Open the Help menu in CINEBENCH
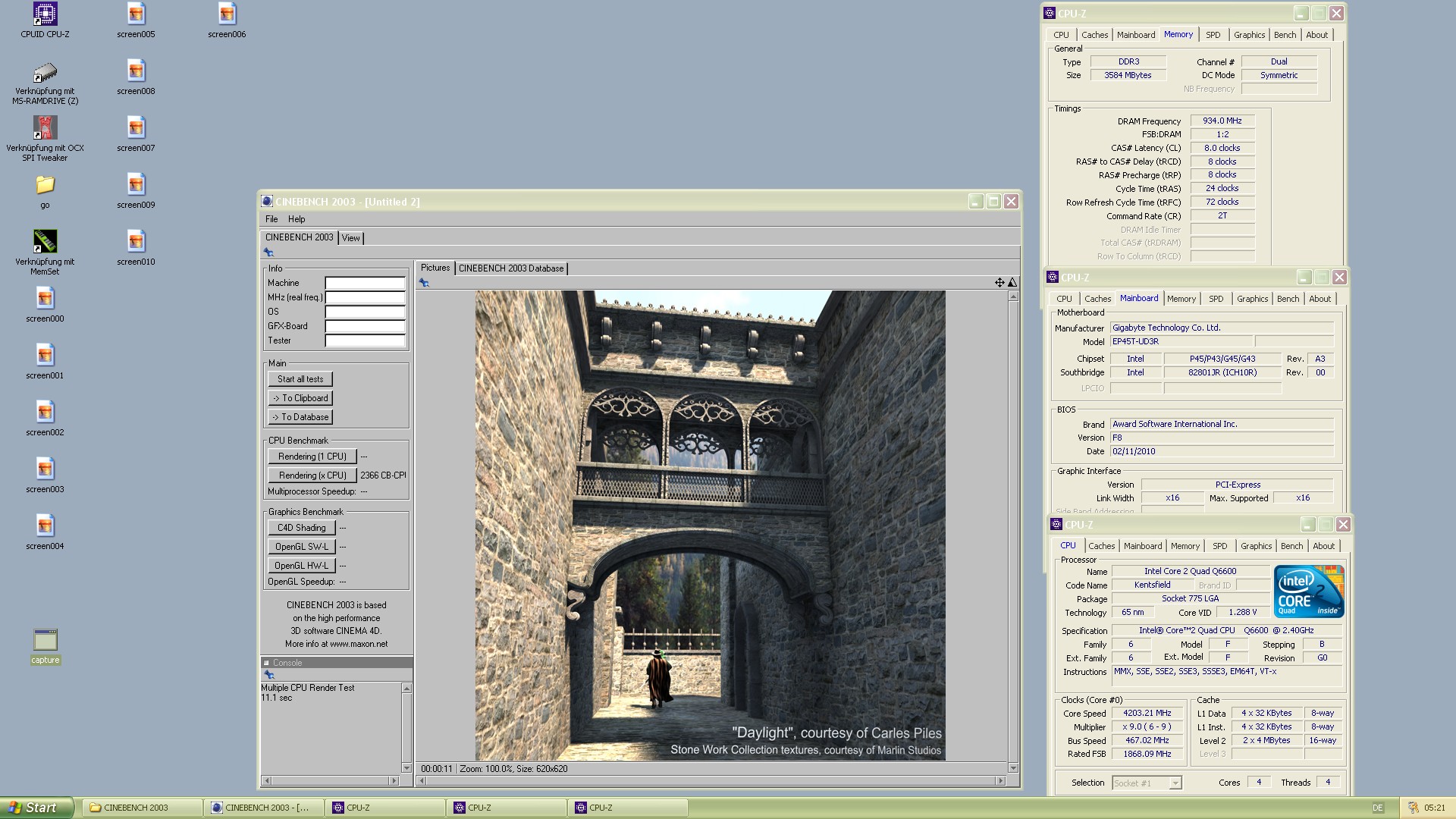Viewport: 1456px width, 819px height. point(297,219)
